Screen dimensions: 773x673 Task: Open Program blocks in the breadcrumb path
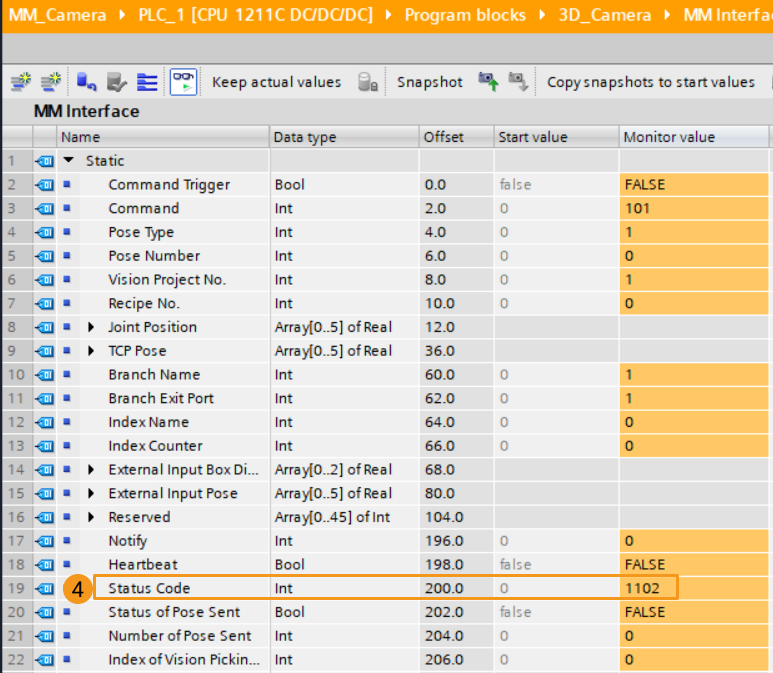coord(465,15)
